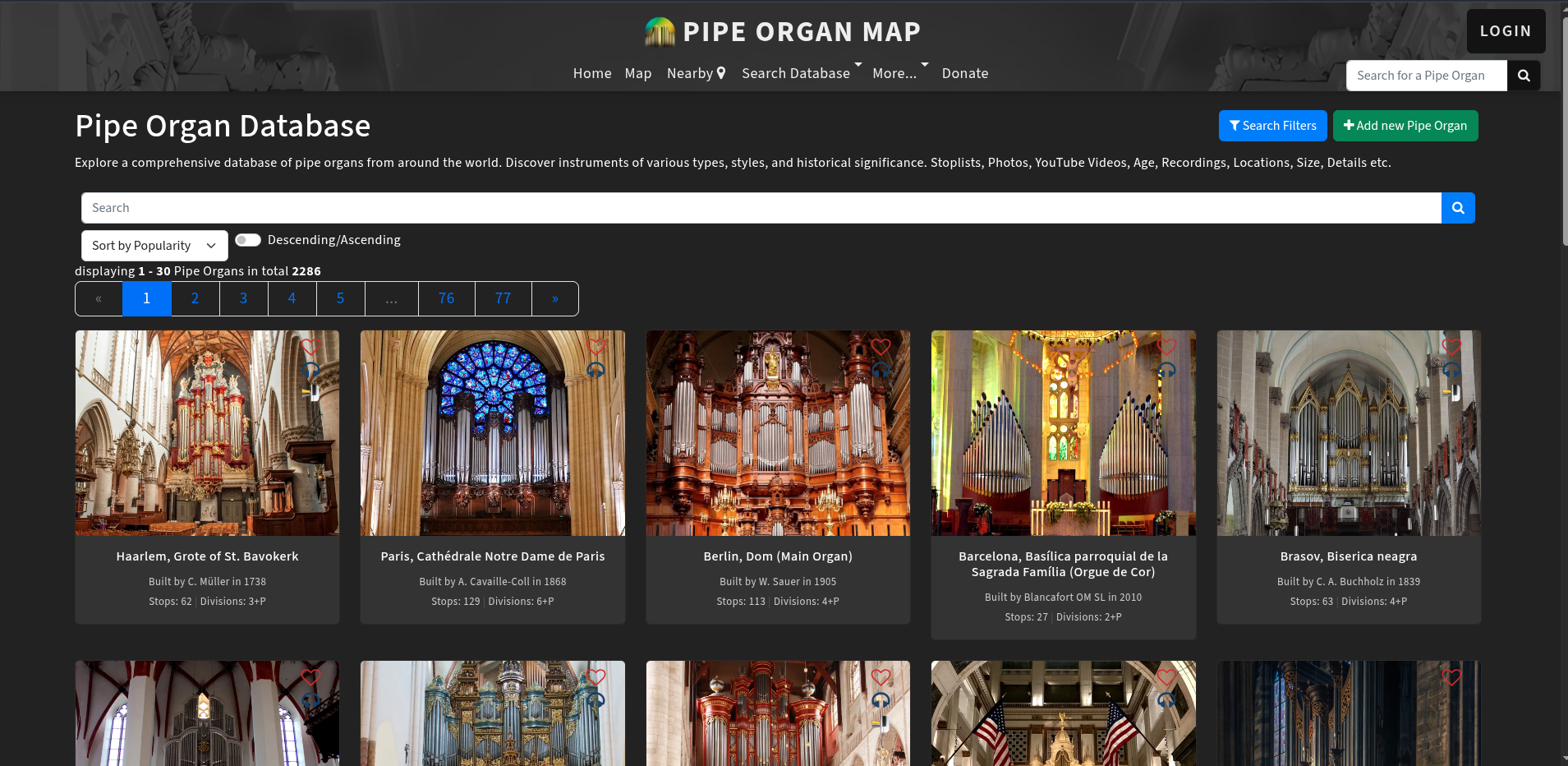
Task: Select page 4 in the pagination
Action: point(292,298)
